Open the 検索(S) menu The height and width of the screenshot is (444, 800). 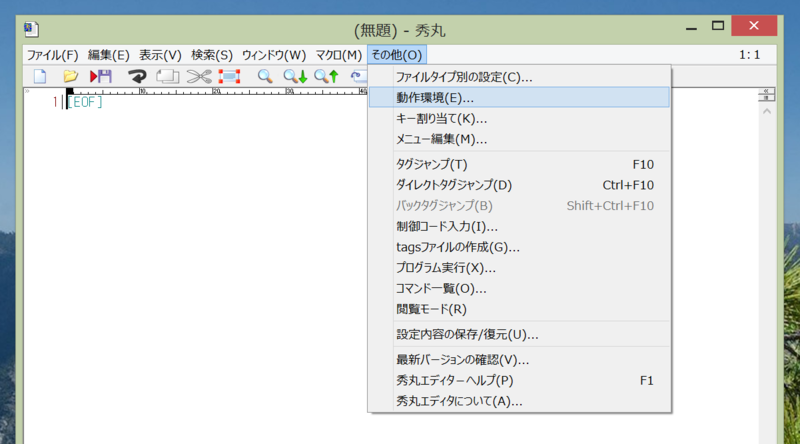pyautogui.click(x=212, y=55)
